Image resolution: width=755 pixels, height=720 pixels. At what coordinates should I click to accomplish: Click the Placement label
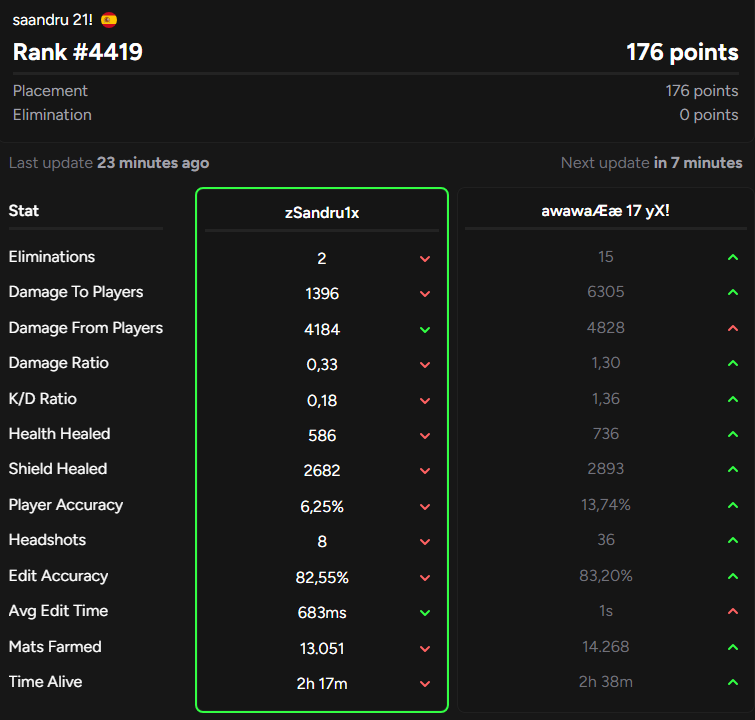(50, 91)
